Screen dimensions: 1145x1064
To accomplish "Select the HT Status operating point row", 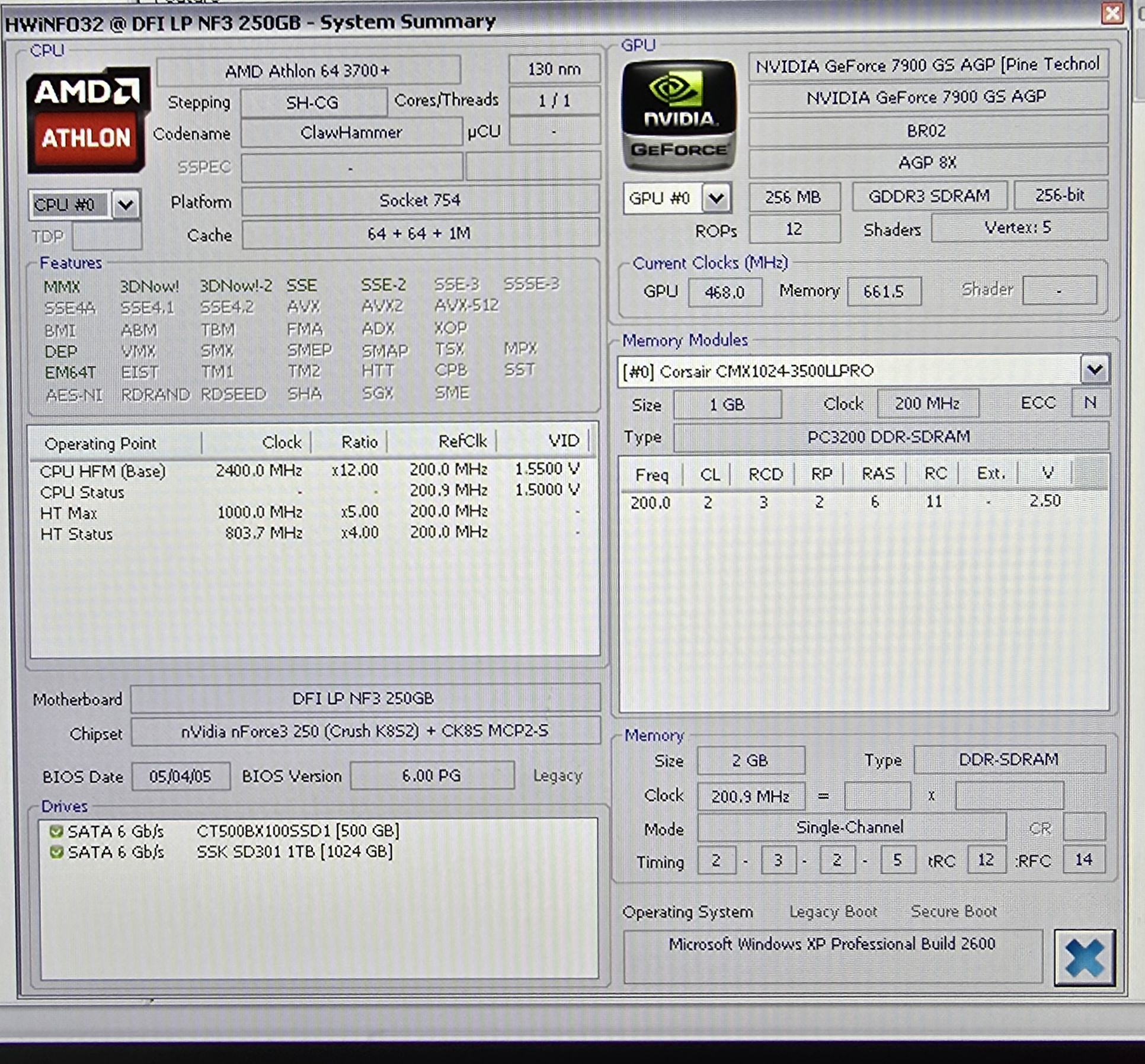I will (x=76, y=534).
